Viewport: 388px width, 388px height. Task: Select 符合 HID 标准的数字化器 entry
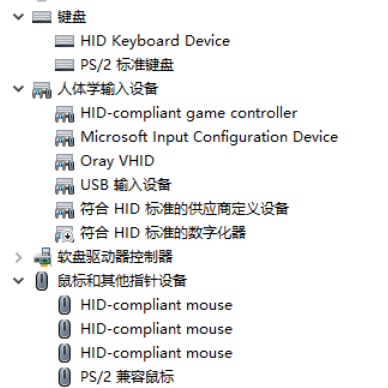[163, 233]
